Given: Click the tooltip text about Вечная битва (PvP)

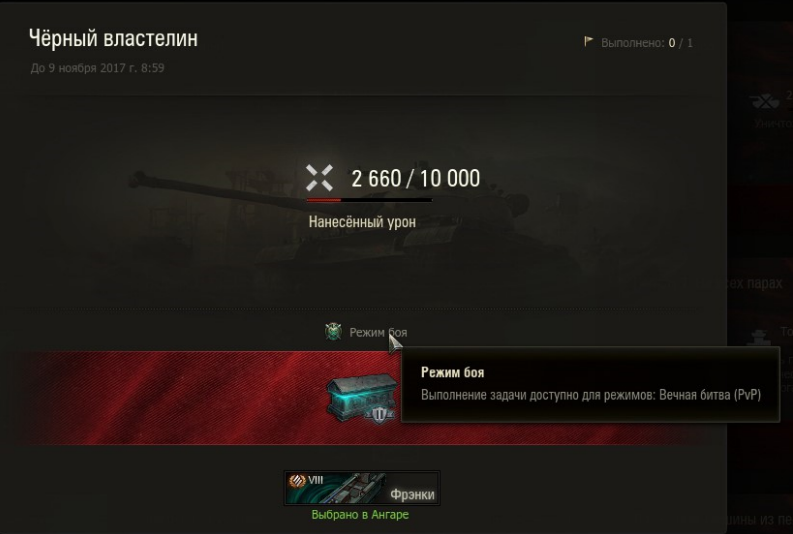Looking at the screenshot, I should click(591, 395).
